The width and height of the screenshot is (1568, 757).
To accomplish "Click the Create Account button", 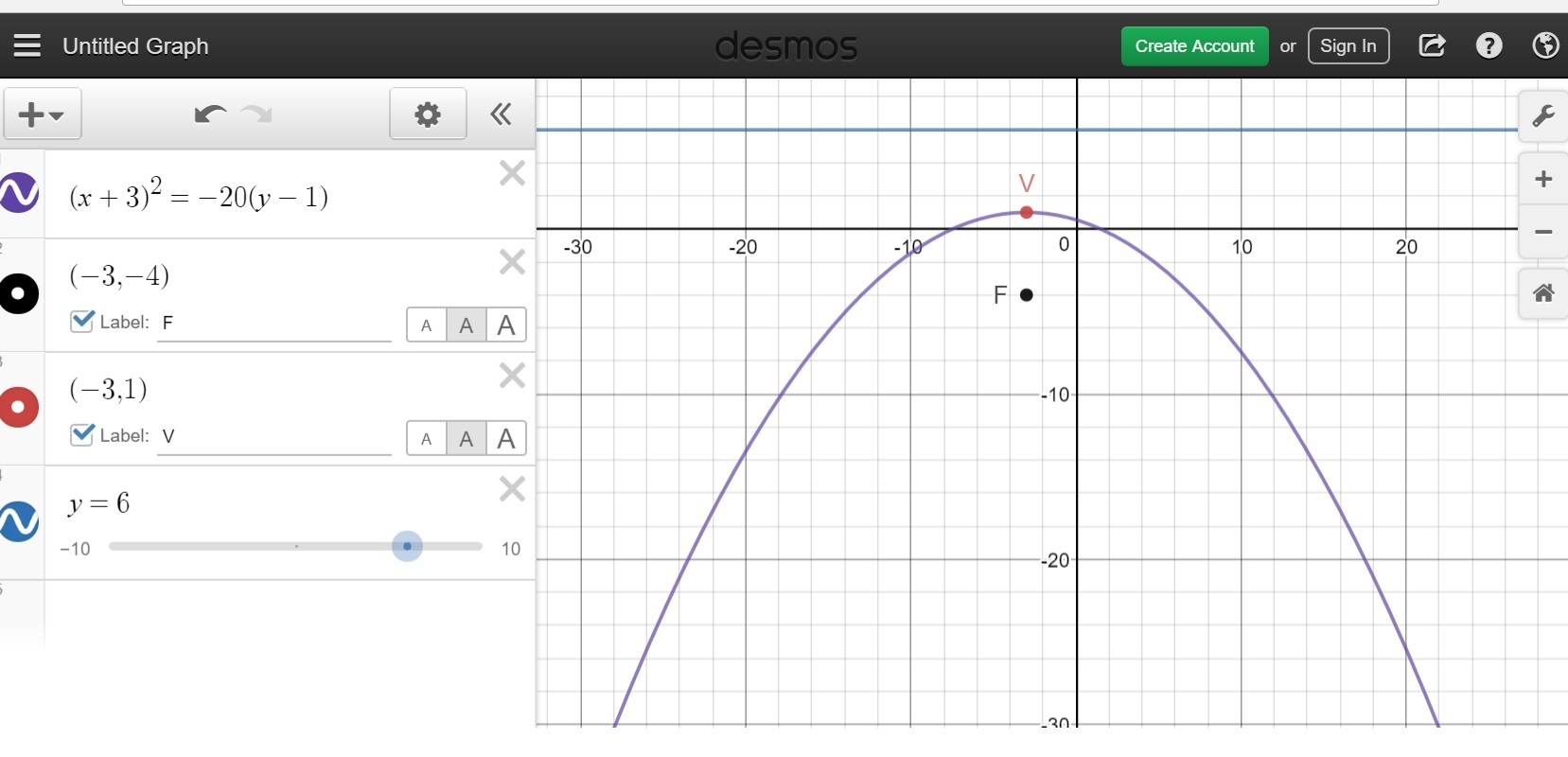I will point(1195,46).
